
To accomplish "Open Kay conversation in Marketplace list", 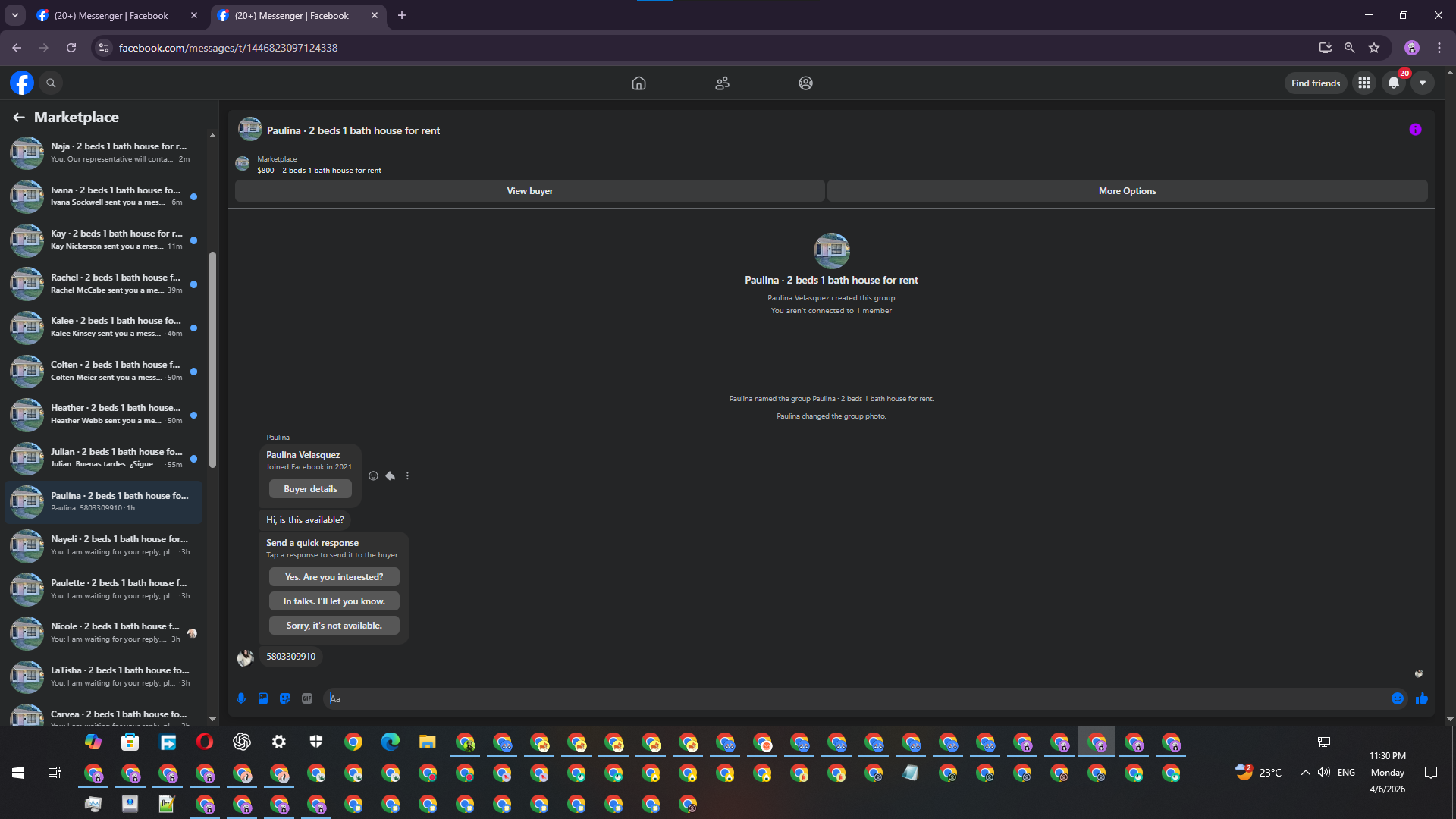I will [x=104, y=240].
